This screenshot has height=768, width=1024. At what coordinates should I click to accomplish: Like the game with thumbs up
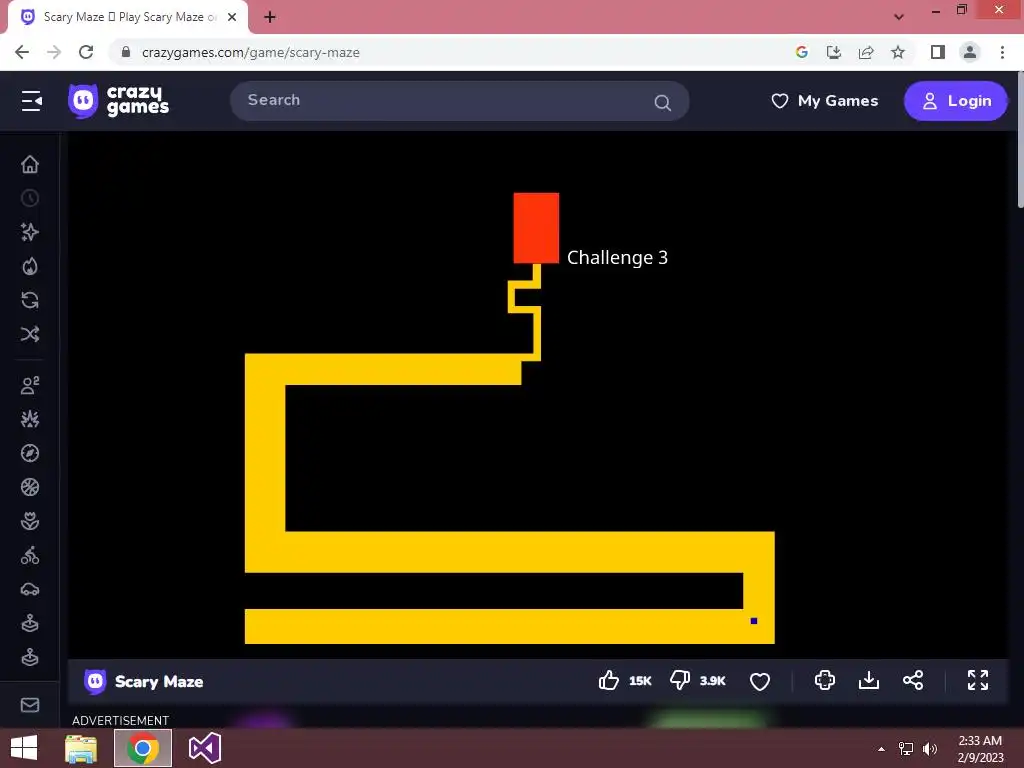click(x=609, y=680)
